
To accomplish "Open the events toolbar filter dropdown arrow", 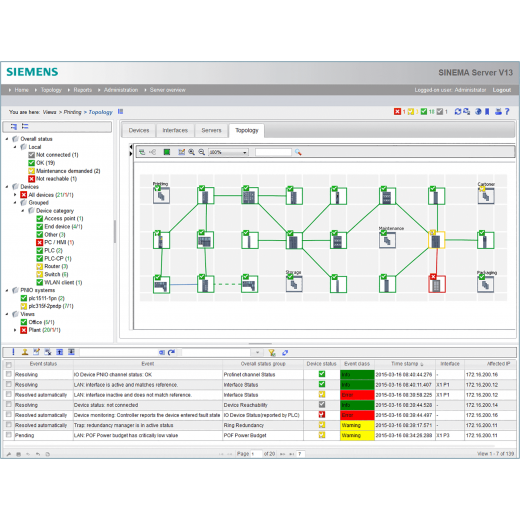I will tap(257, 352).
